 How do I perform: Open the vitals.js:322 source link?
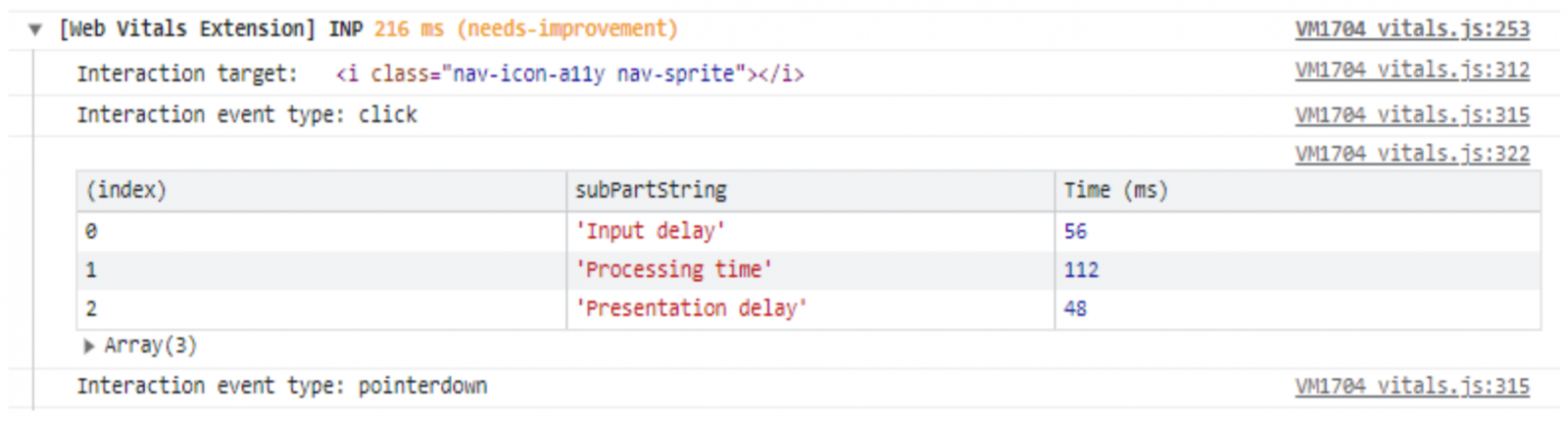tap(1411, 154)
